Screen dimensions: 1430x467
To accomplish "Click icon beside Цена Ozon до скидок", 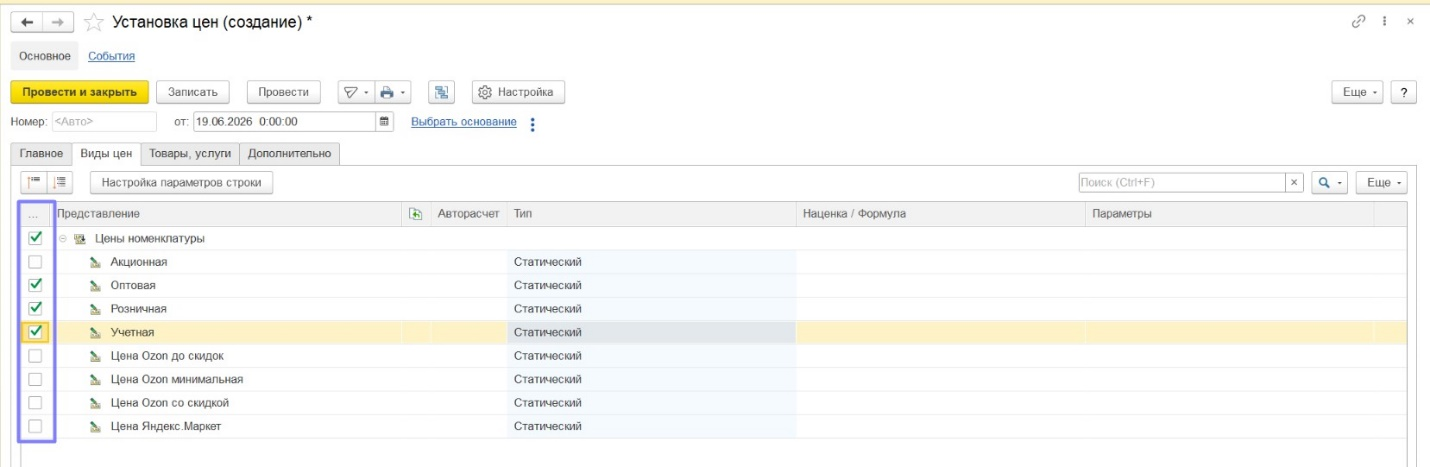I will click(95, 356).
